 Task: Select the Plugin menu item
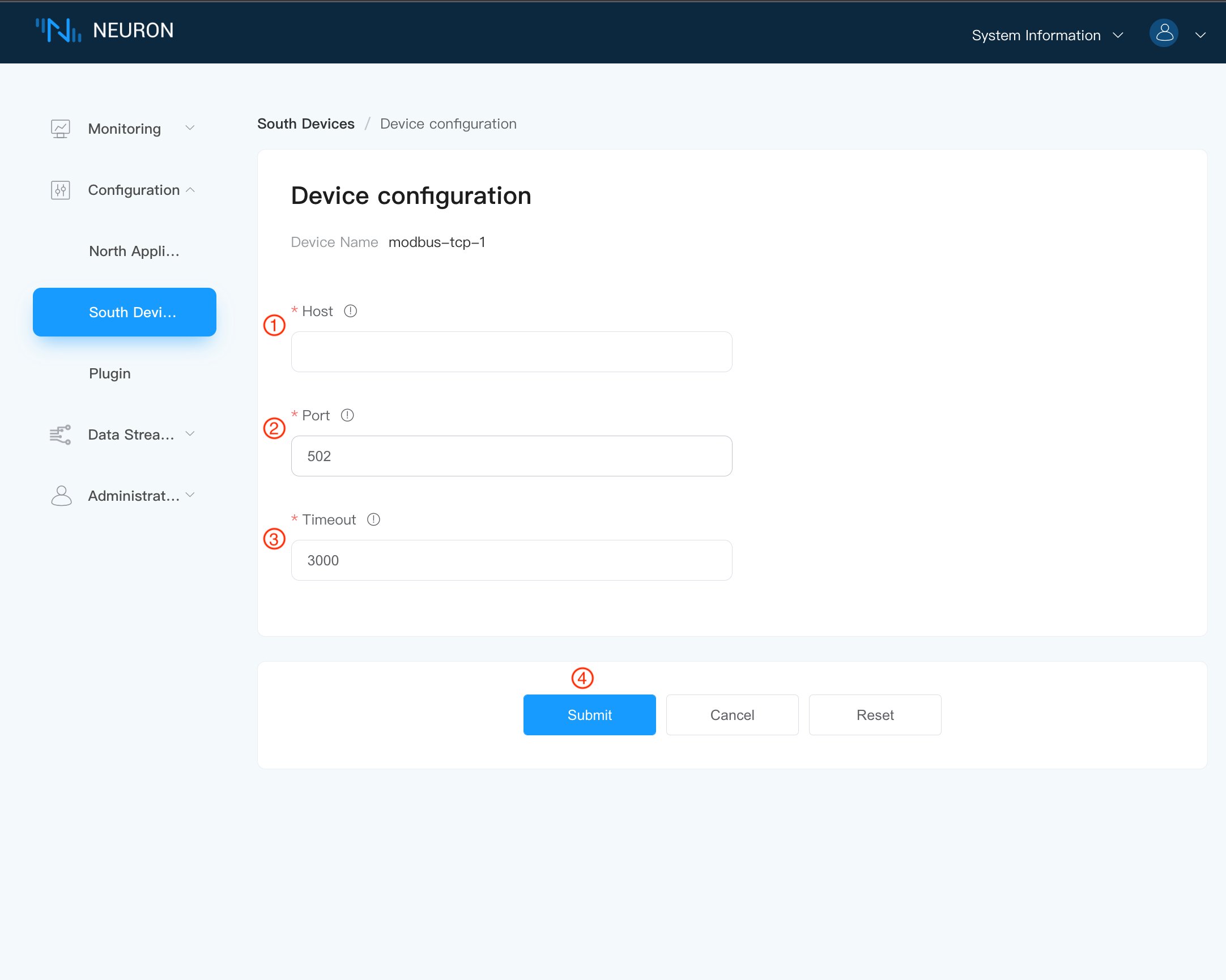(109, 373)
